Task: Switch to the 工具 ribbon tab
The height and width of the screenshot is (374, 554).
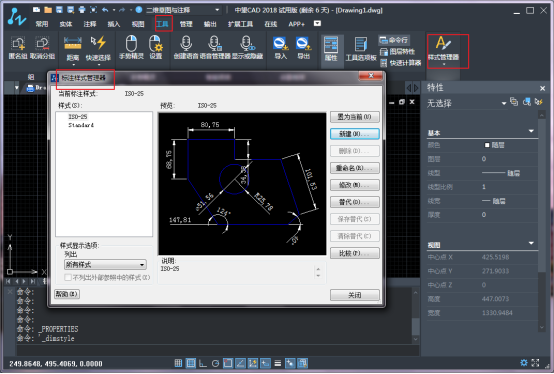Action: point(163,24)
